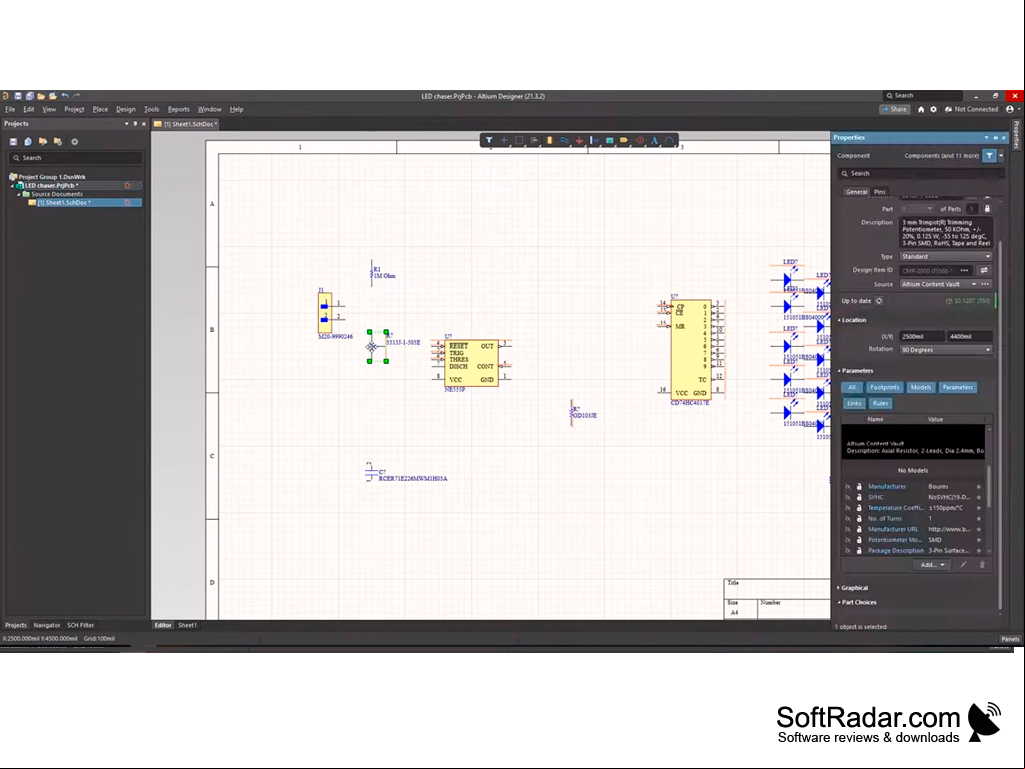Toggle lock for Temperature Coefficient parameter

point(859,507)
